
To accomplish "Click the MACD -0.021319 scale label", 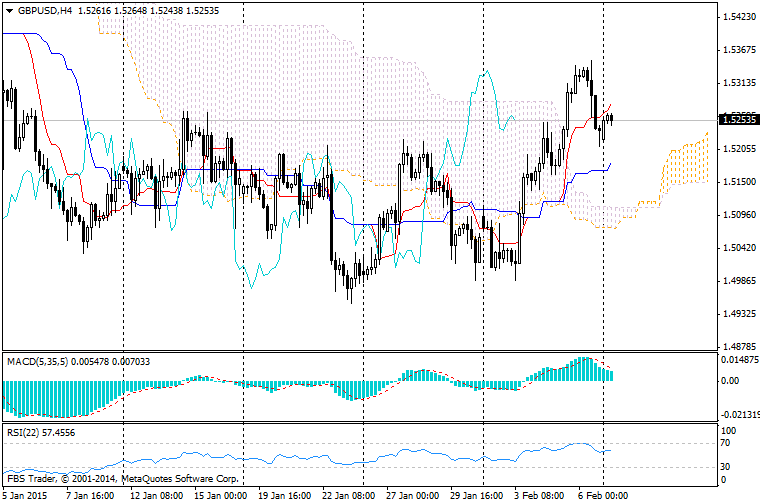I will click(x=738, y=414).
